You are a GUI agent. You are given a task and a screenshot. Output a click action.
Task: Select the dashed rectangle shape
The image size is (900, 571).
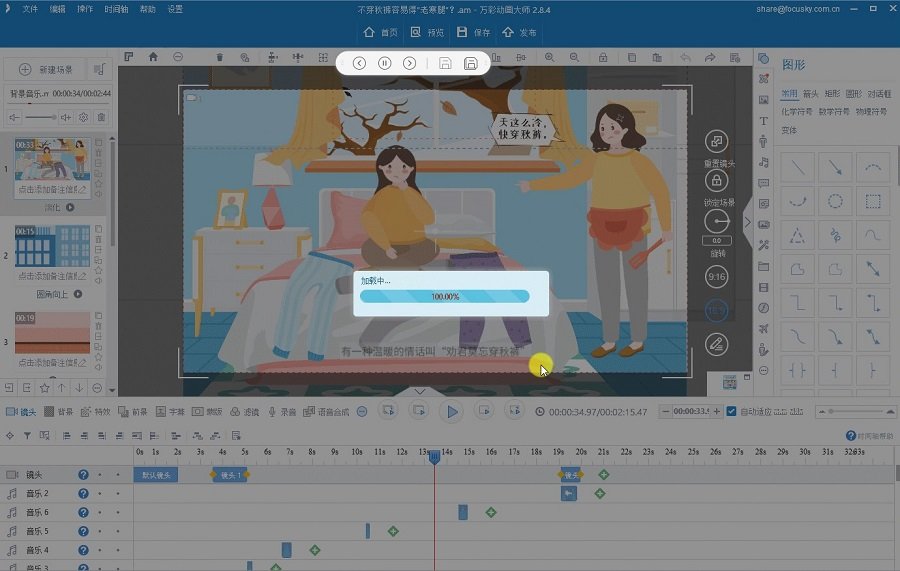(872, 201)
